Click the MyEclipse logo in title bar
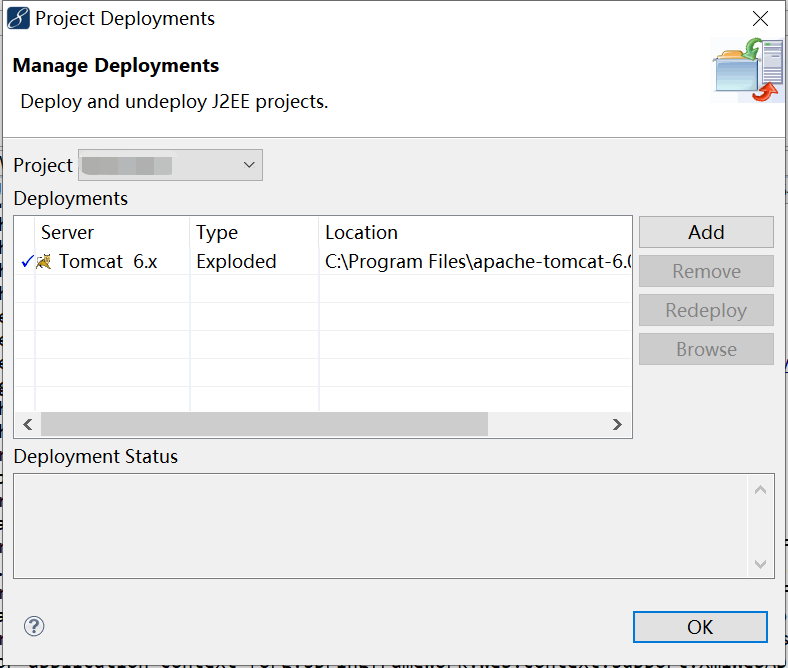This screenshot has height=668, width=788. (x=18, y=19)
